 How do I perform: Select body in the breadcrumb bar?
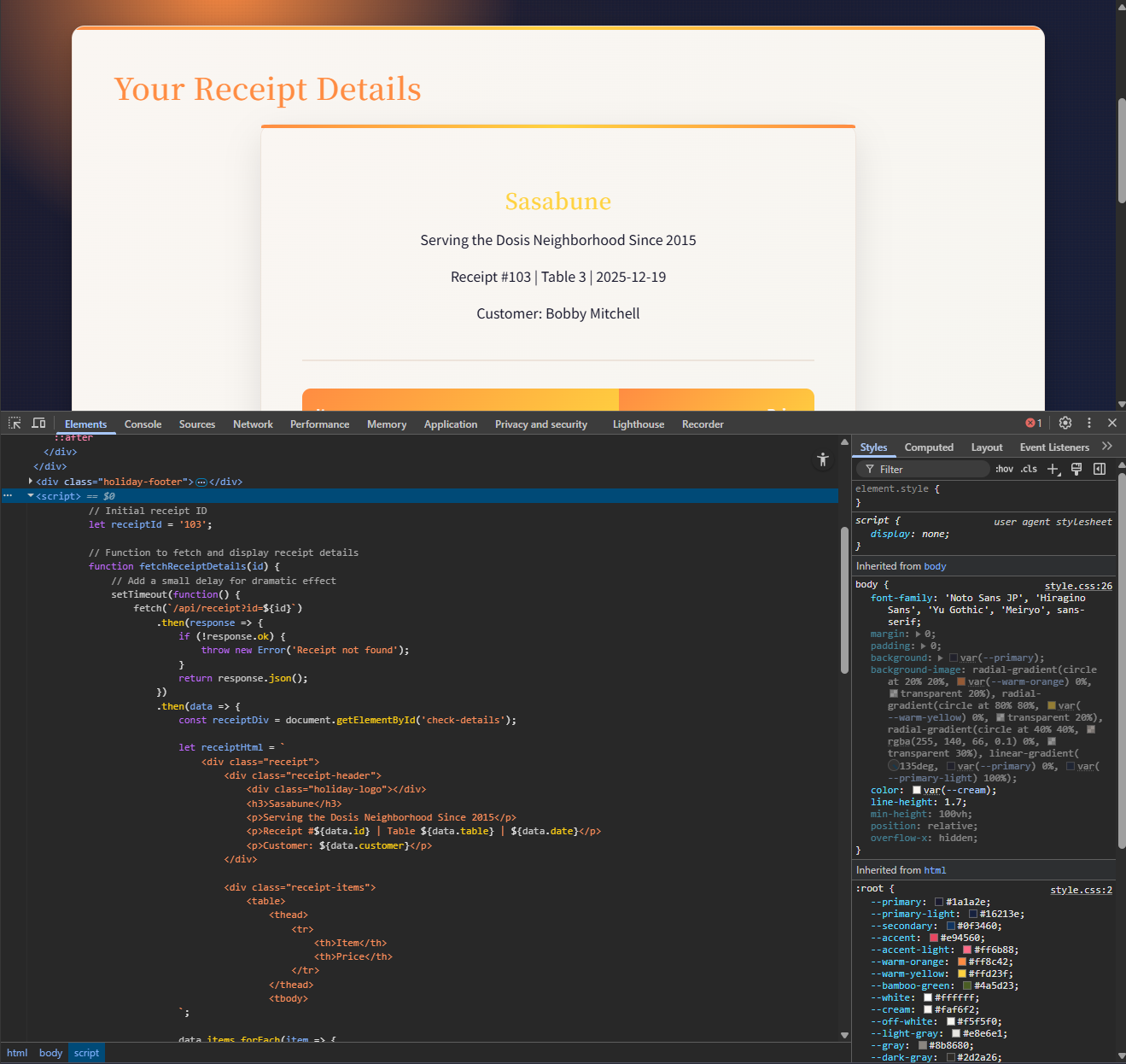pyautogui.click(x=50, y=1053)
